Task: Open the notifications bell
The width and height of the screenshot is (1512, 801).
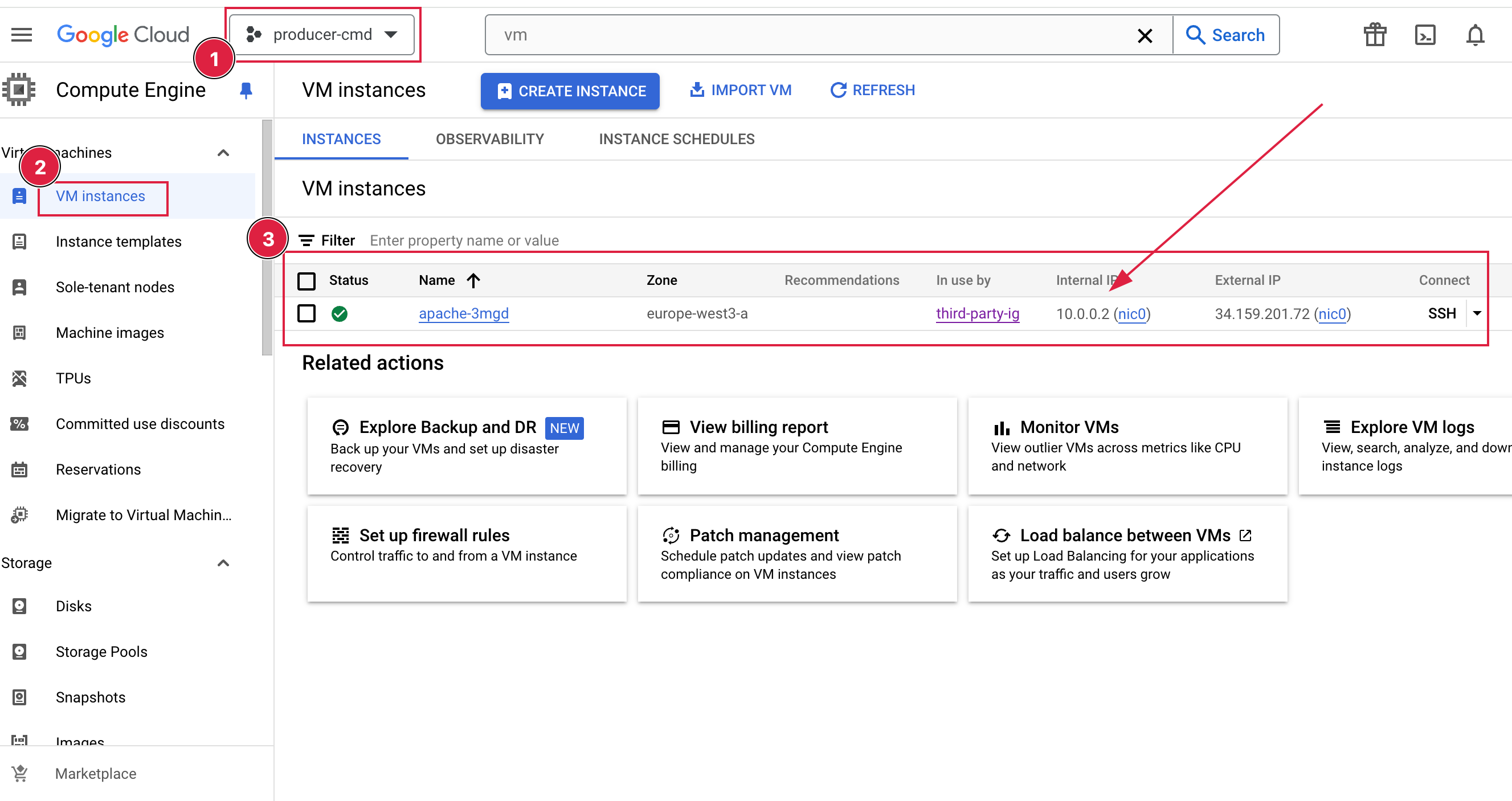Action: [x=1474, y=35]
